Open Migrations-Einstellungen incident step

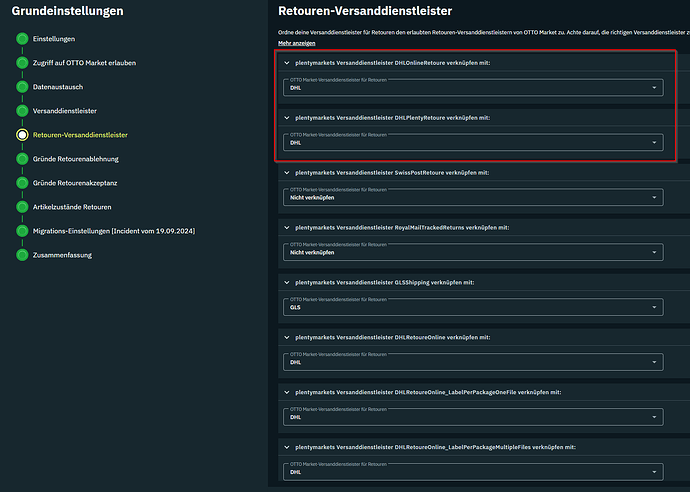coord(114,231)
